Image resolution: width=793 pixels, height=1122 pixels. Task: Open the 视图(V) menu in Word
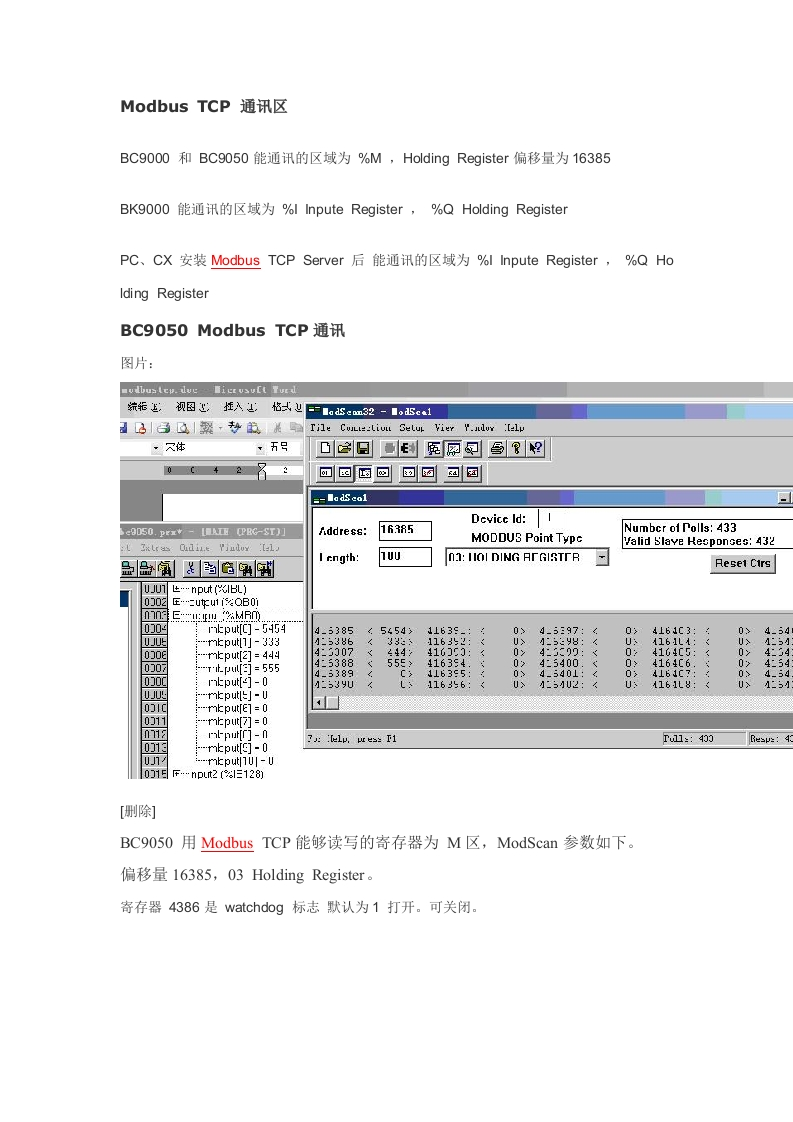pos(193,406)
